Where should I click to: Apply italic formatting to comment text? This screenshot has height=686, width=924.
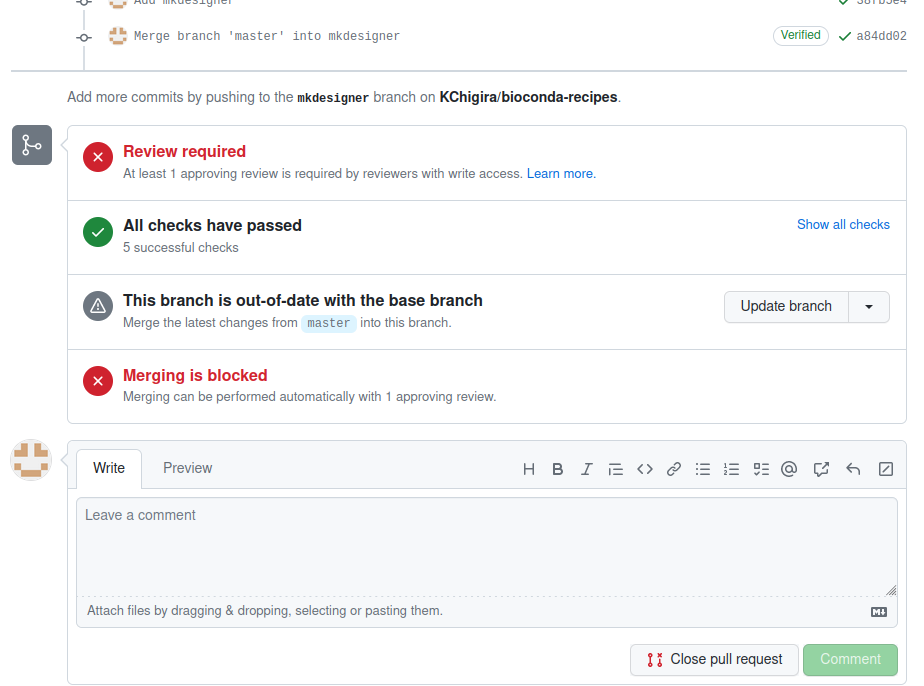coord(586,469)
